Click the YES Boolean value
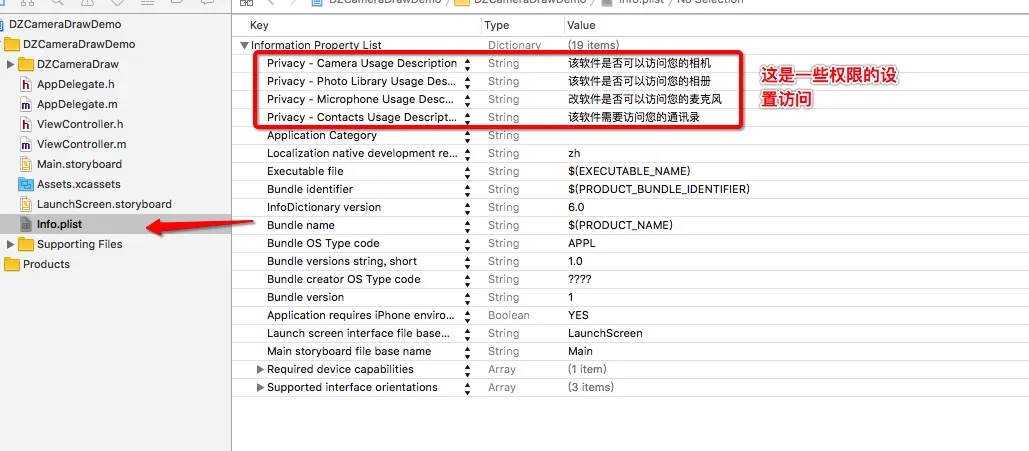The image size is (1029, 451). (578, 315)
